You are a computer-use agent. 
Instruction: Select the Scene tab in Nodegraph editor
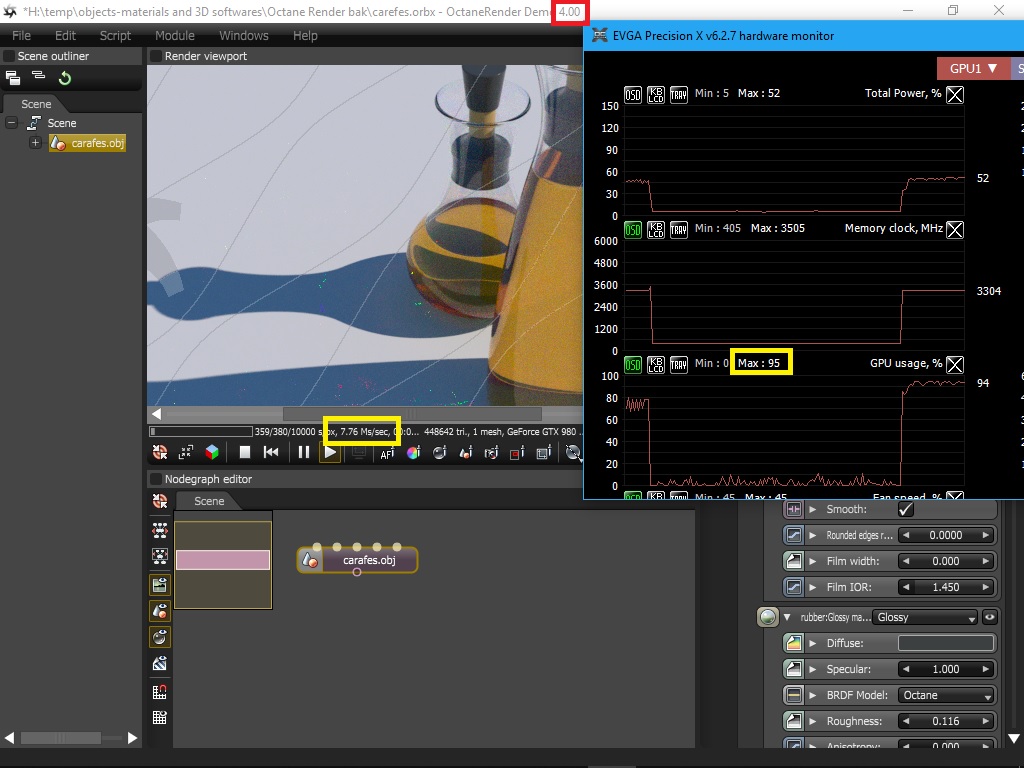(x=209, y=501)
